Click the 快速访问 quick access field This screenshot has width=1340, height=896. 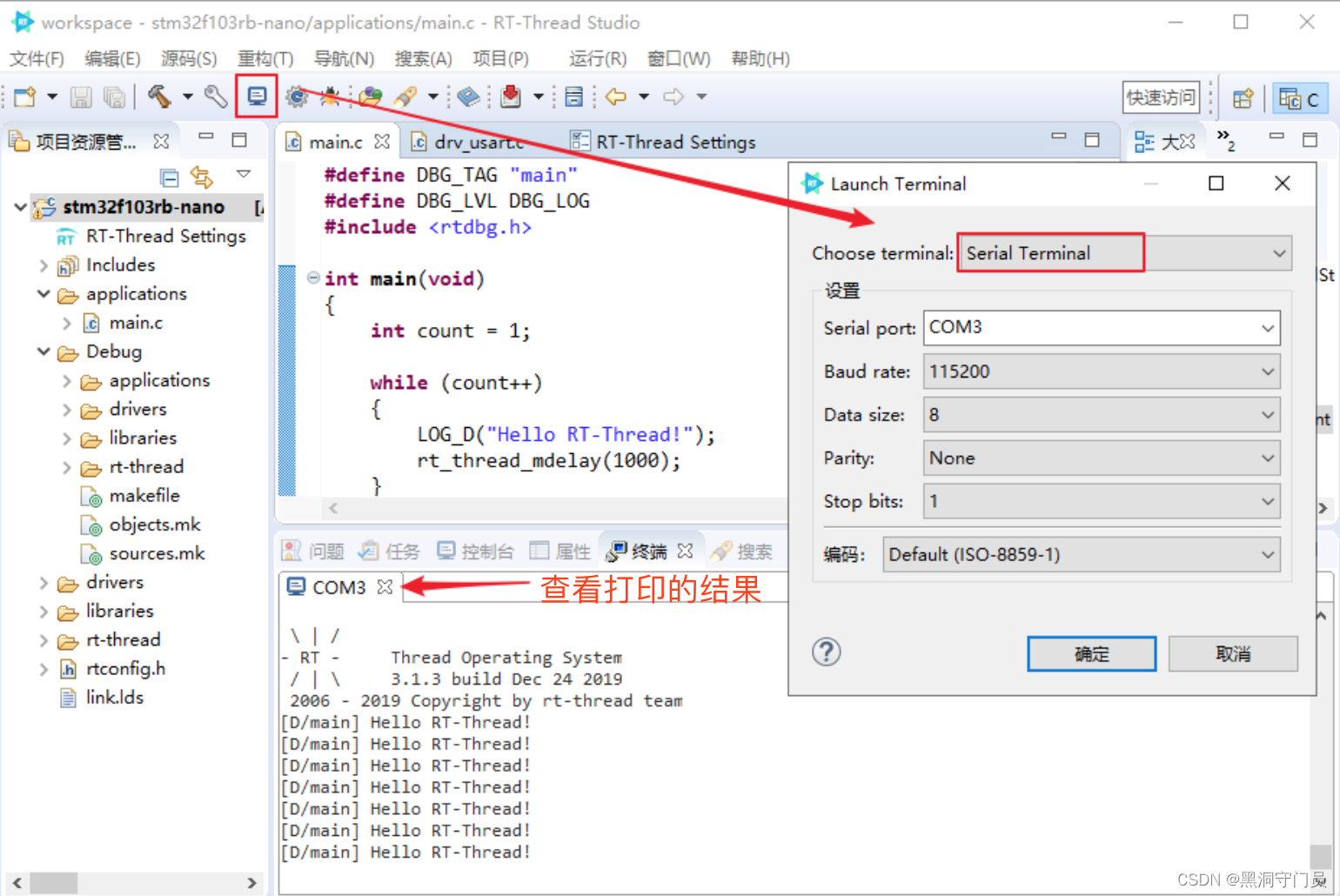tap(1162, 97)
